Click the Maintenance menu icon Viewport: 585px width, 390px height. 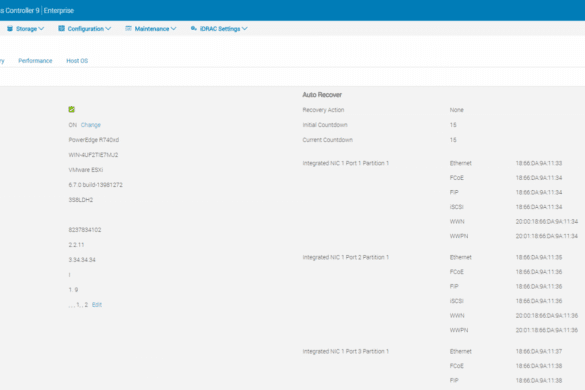click(x=128, y=28)
